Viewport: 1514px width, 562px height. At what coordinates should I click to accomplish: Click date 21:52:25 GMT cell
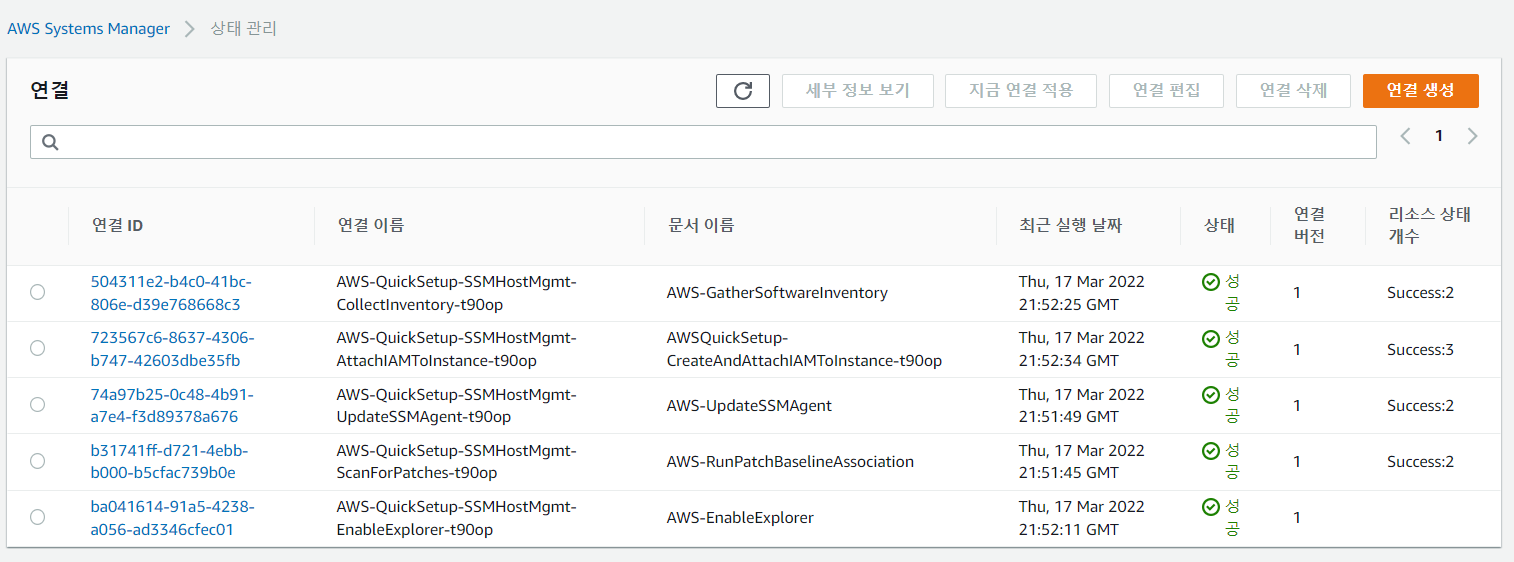click(x=1081, y=293)
